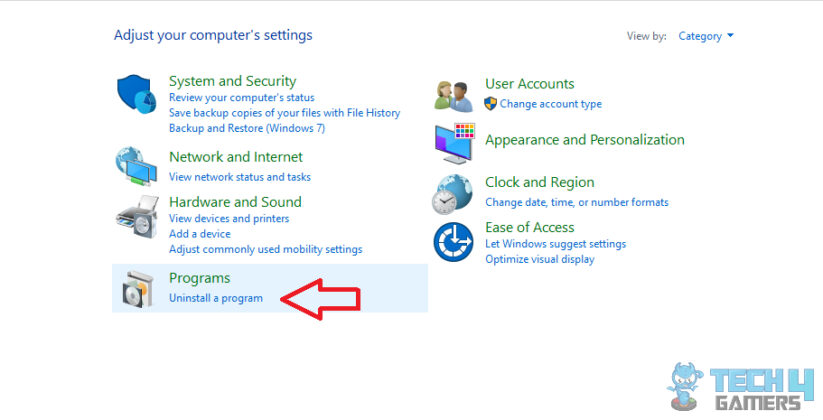Click the Network and Internet globe icon
Viewport: 823px width, 420px height.
138,166
